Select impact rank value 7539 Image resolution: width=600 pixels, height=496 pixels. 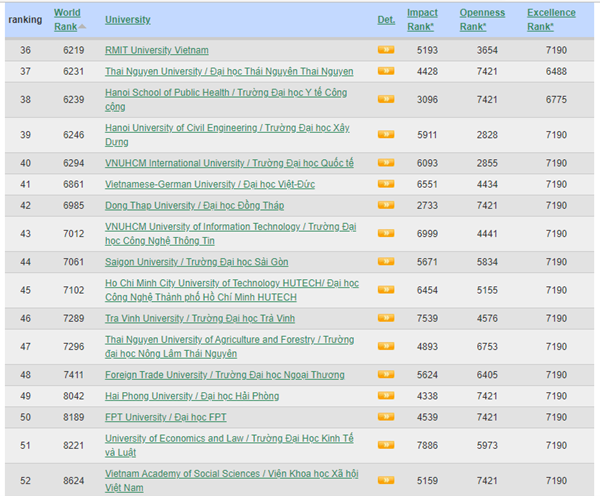(x=427, y=318)
